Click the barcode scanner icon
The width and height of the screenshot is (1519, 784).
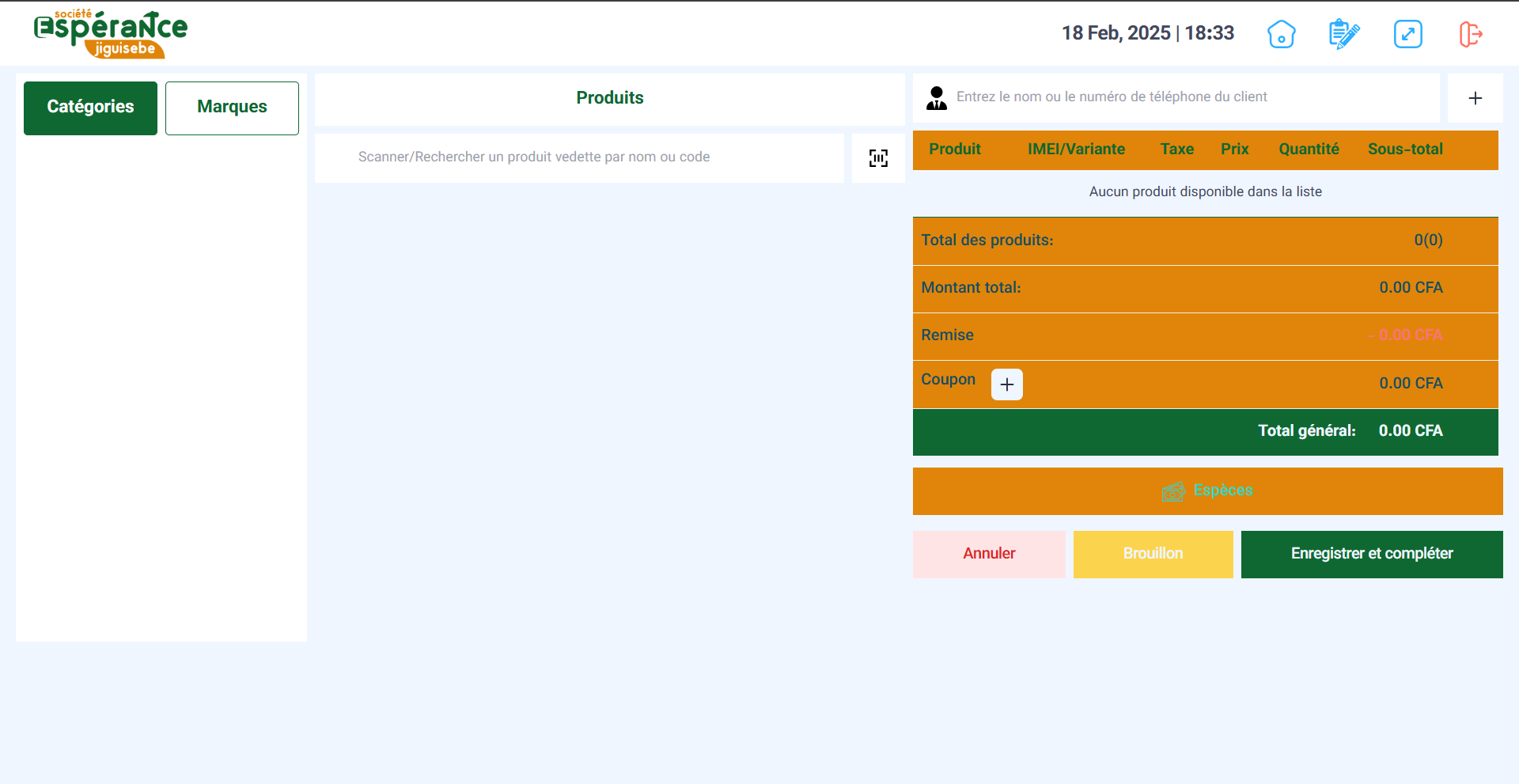(x=878, y=158)
